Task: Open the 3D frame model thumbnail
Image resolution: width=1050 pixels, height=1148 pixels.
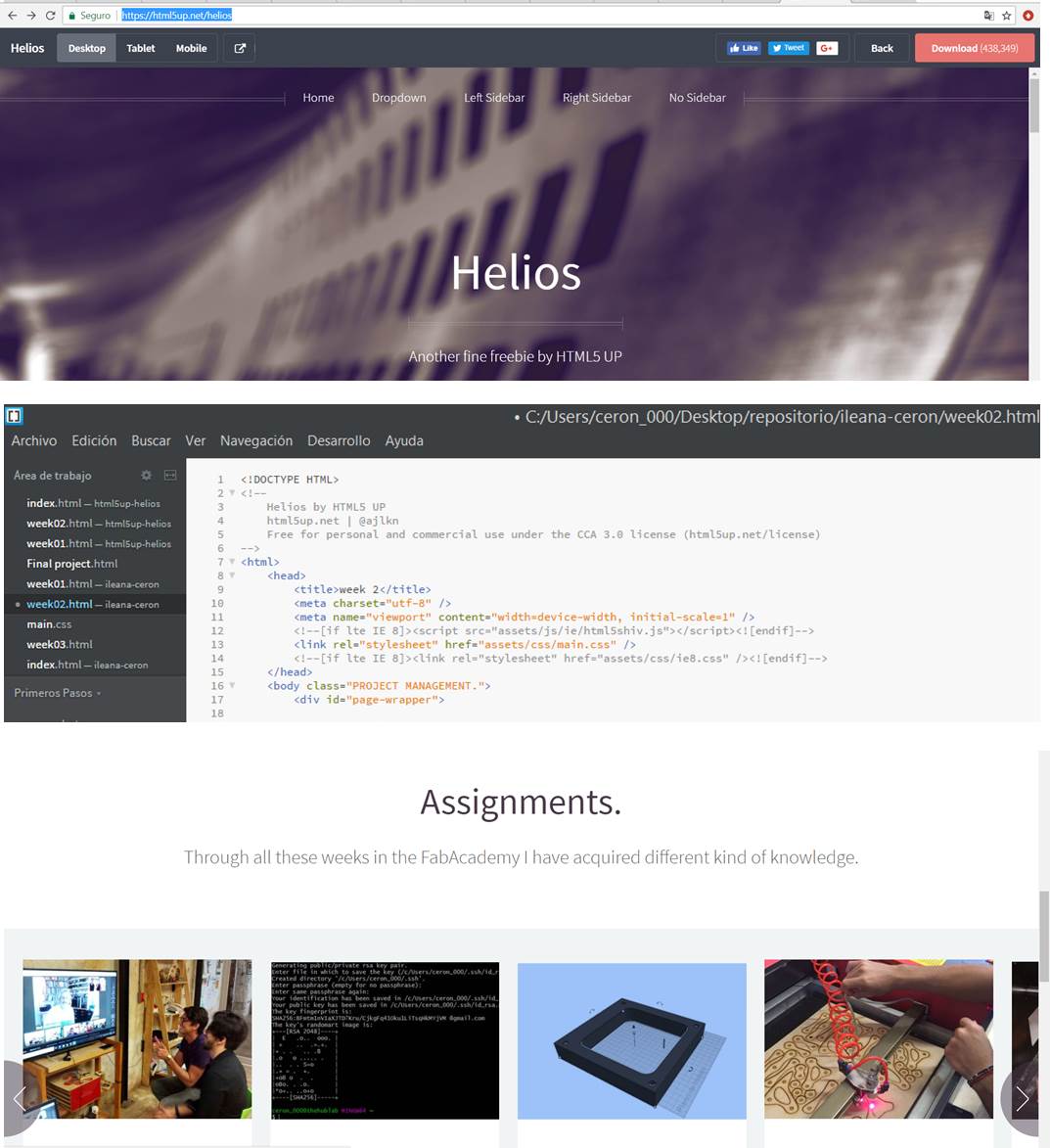Action: pyautogui.click(x=632, y=1040)
